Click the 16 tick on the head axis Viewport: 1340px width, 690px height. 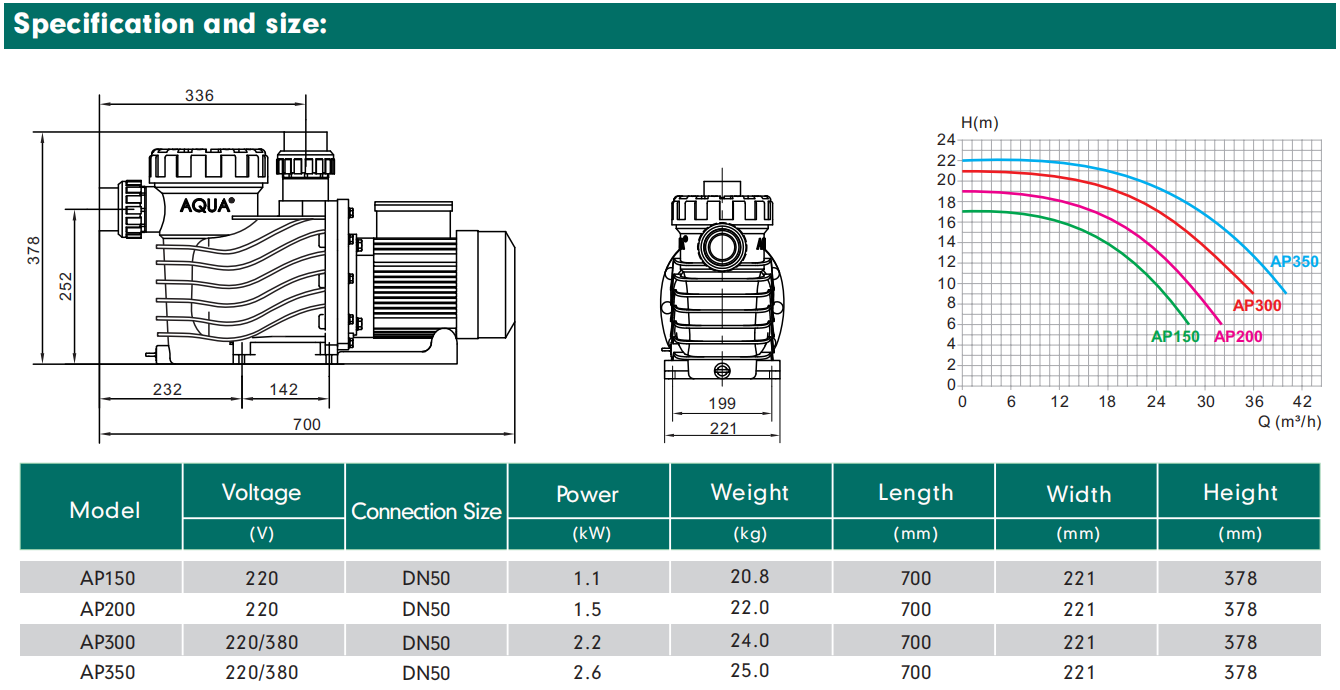click(x=945, y=221)
